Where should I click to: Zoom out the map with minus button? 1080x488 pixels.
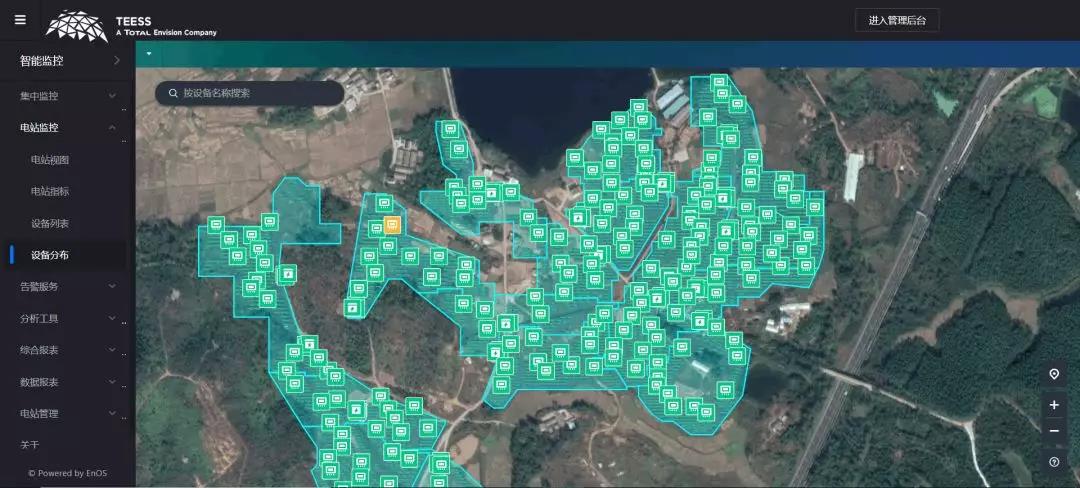tap(1054, 432)
